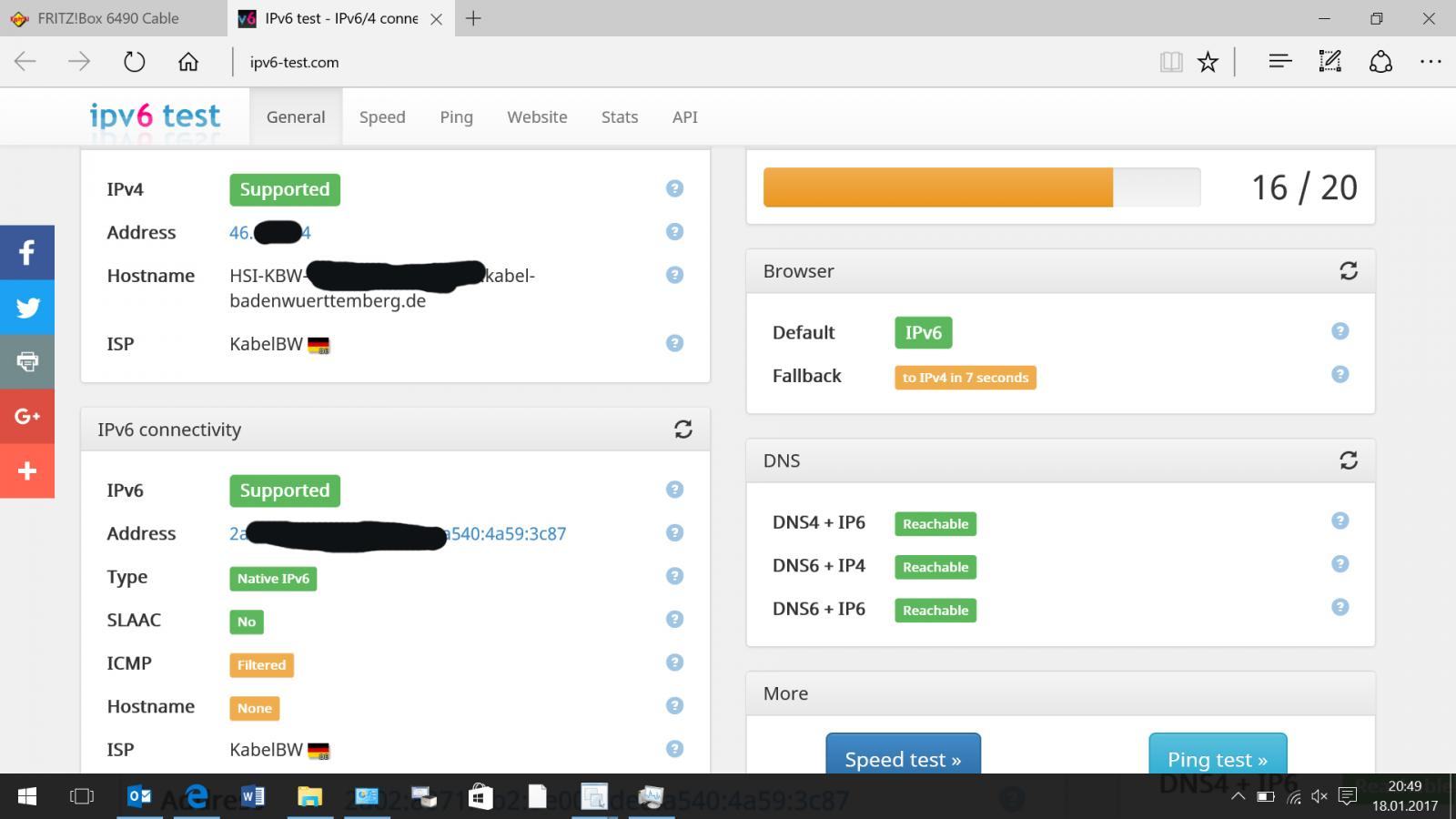This screenshot has height=819, width=1456.
Task: Show help for IPv6 Hostname None row
Action: tap(674, 705)
